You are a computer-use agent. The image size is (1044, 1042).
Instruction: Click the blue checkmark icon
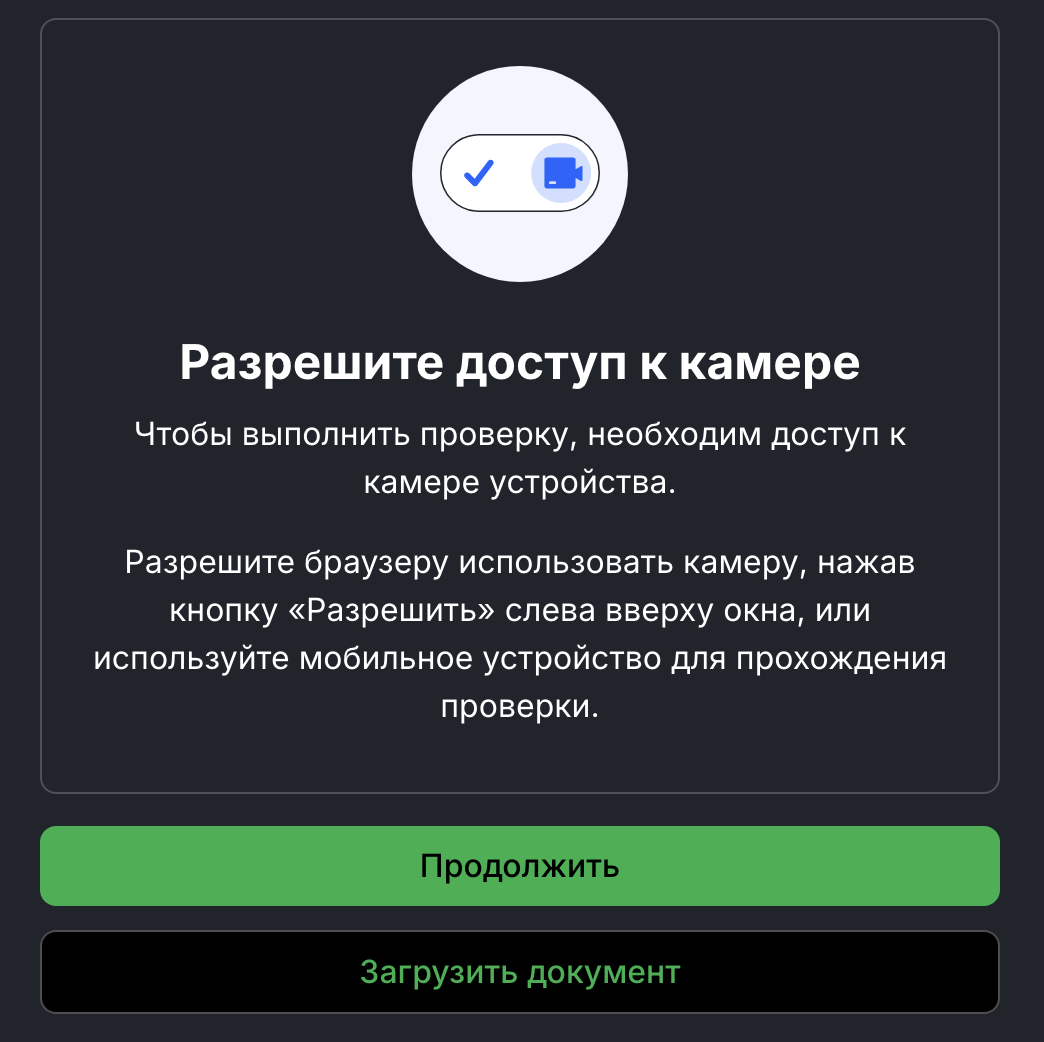(x=478, y=173)
